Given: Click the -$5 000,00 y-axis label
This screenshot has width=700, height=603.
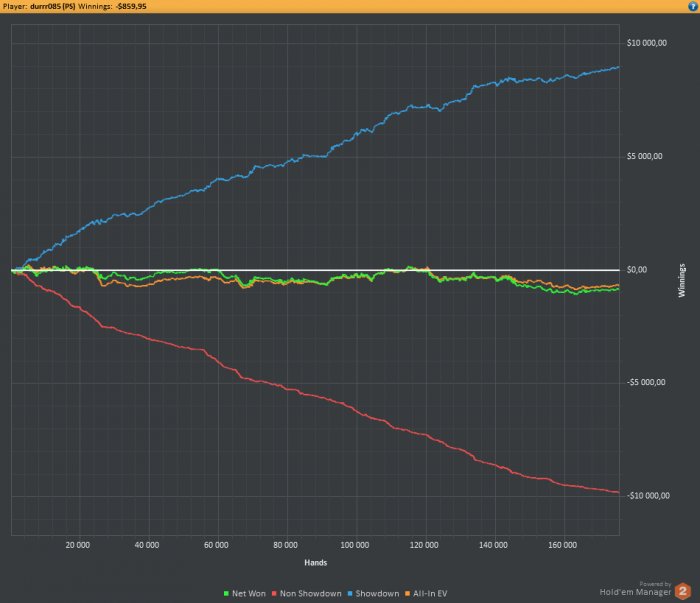Looking at the screenshot, I should 646,382.
